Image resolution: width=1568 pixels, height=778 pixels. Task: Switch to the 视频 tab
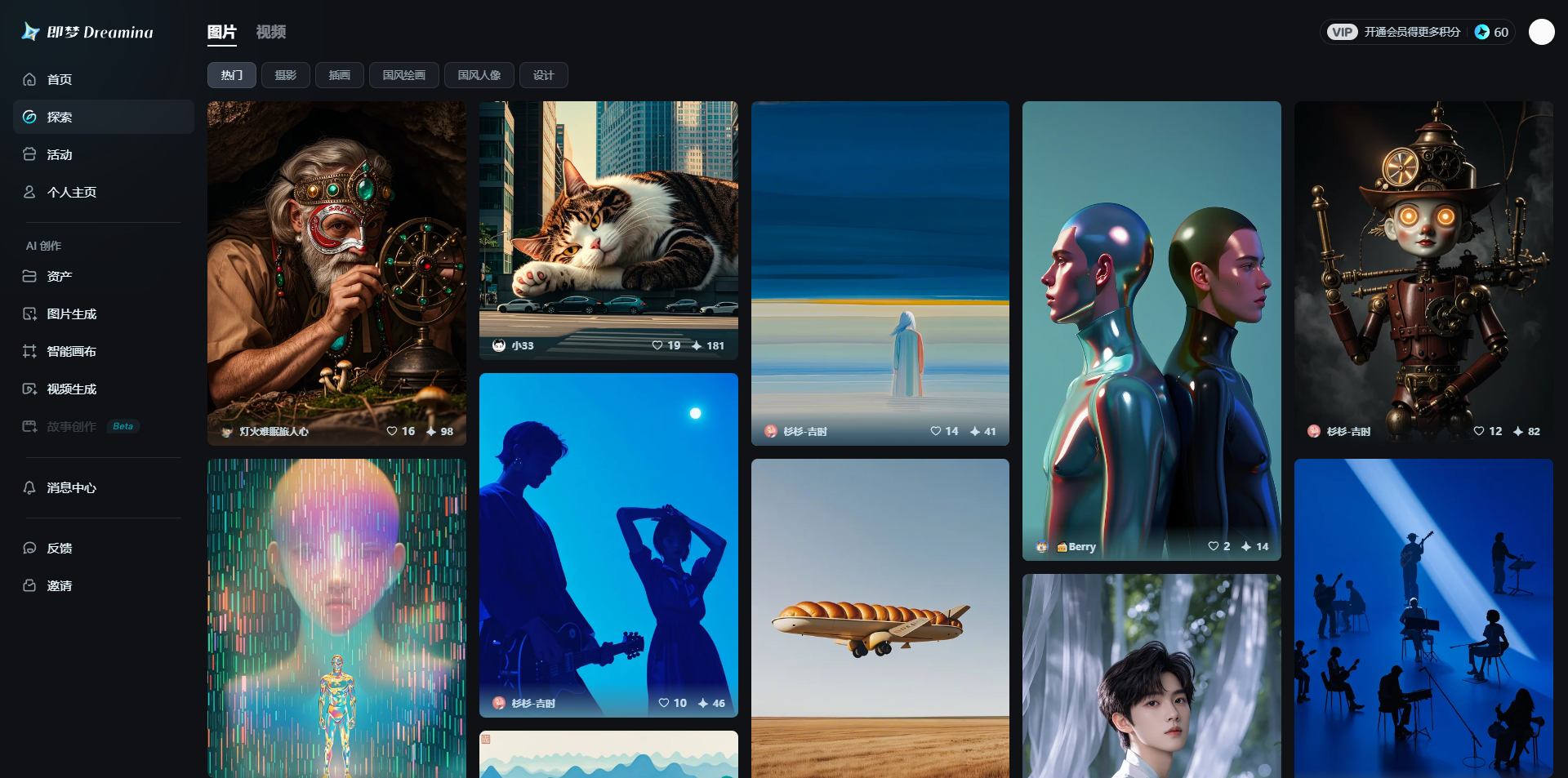click(270, 32)
